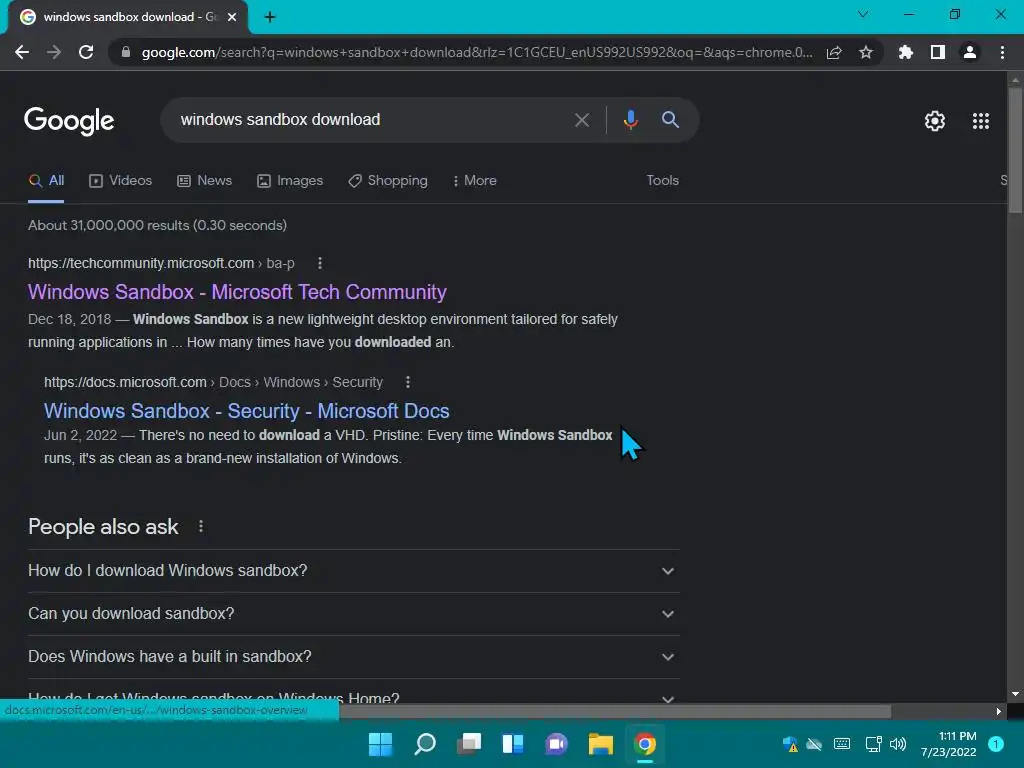Go back to the previous page
This screenshot has width=1024, height=768.
click(22, 52)
